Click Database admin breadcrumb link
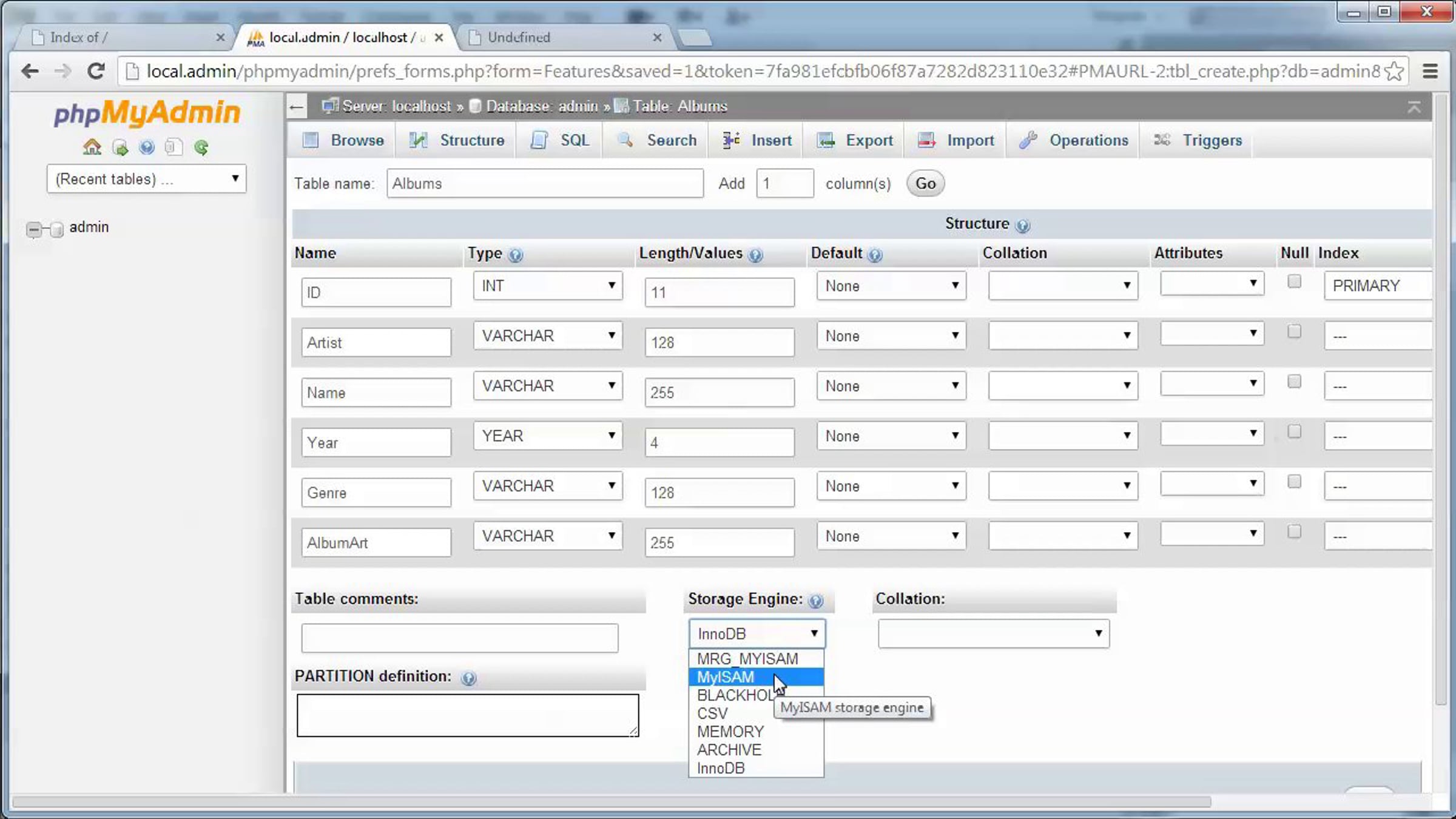The height and width of the screenshot is (819, 1456). (x=541, y=106)
